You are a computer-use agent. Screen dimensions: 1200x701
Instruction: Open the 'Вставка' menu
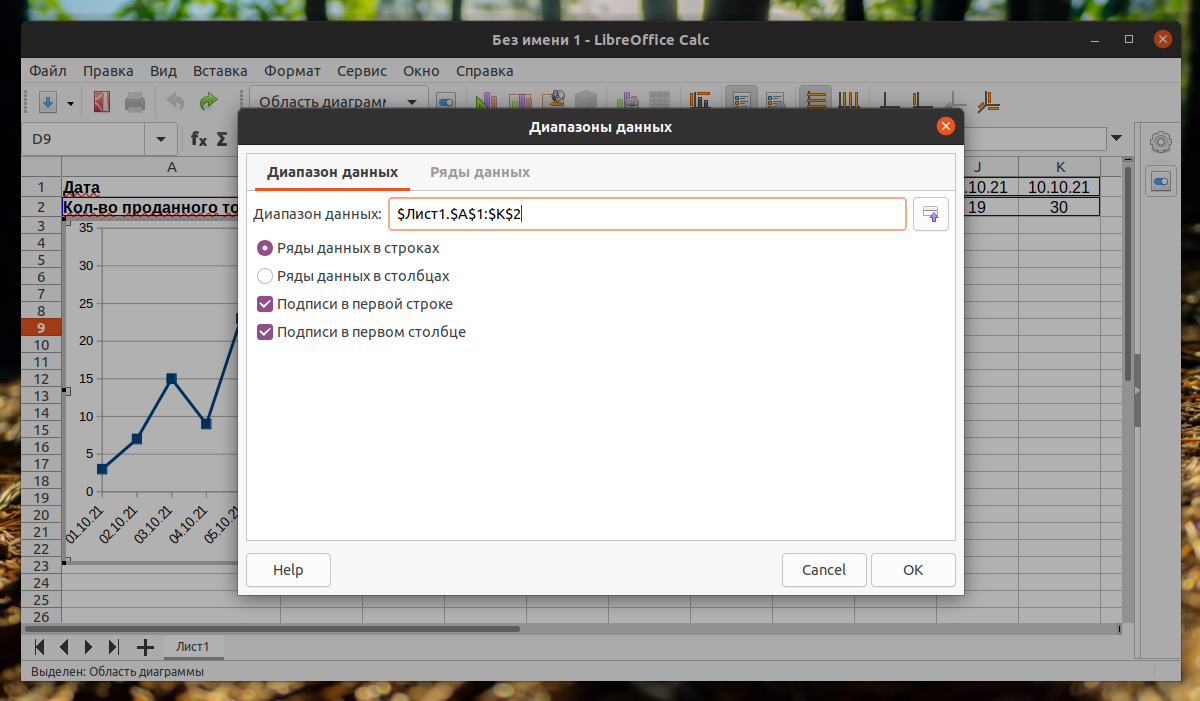(x=220, y=71)
